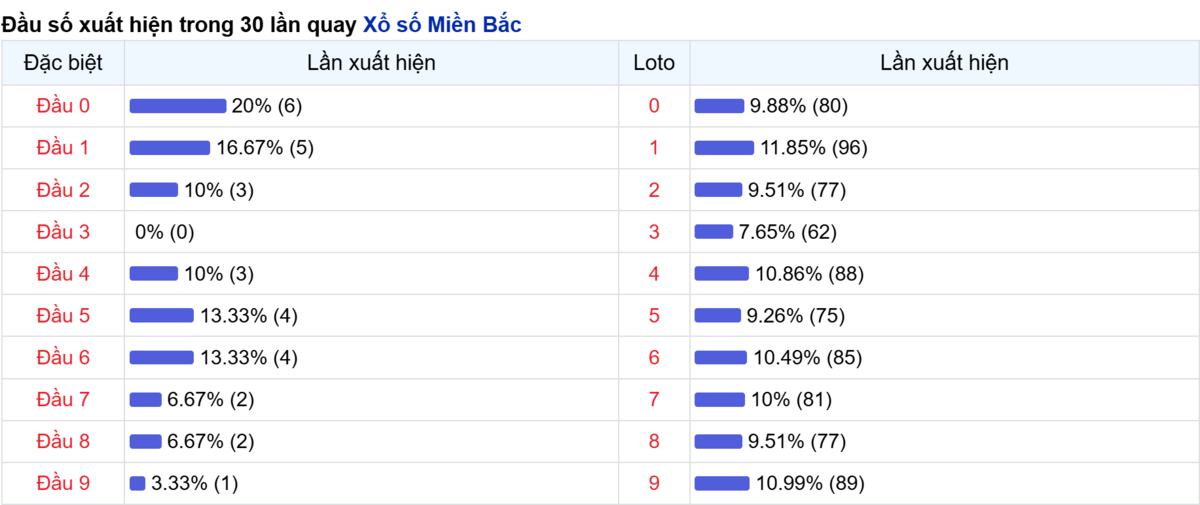Click the Đầu 7 label

coord(63,400)
